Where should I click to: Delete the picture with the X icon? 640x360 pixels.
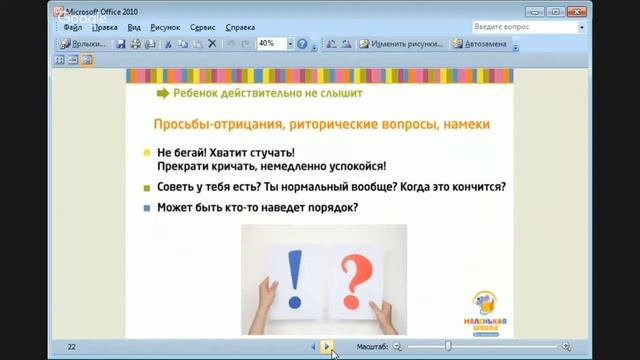212,43
